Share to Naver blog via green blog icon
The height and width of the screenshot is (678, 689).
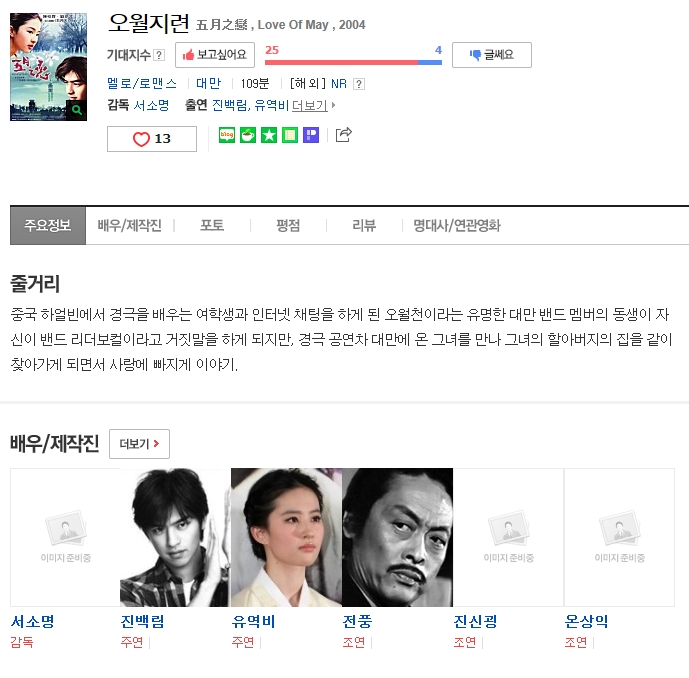click(227, 135)
